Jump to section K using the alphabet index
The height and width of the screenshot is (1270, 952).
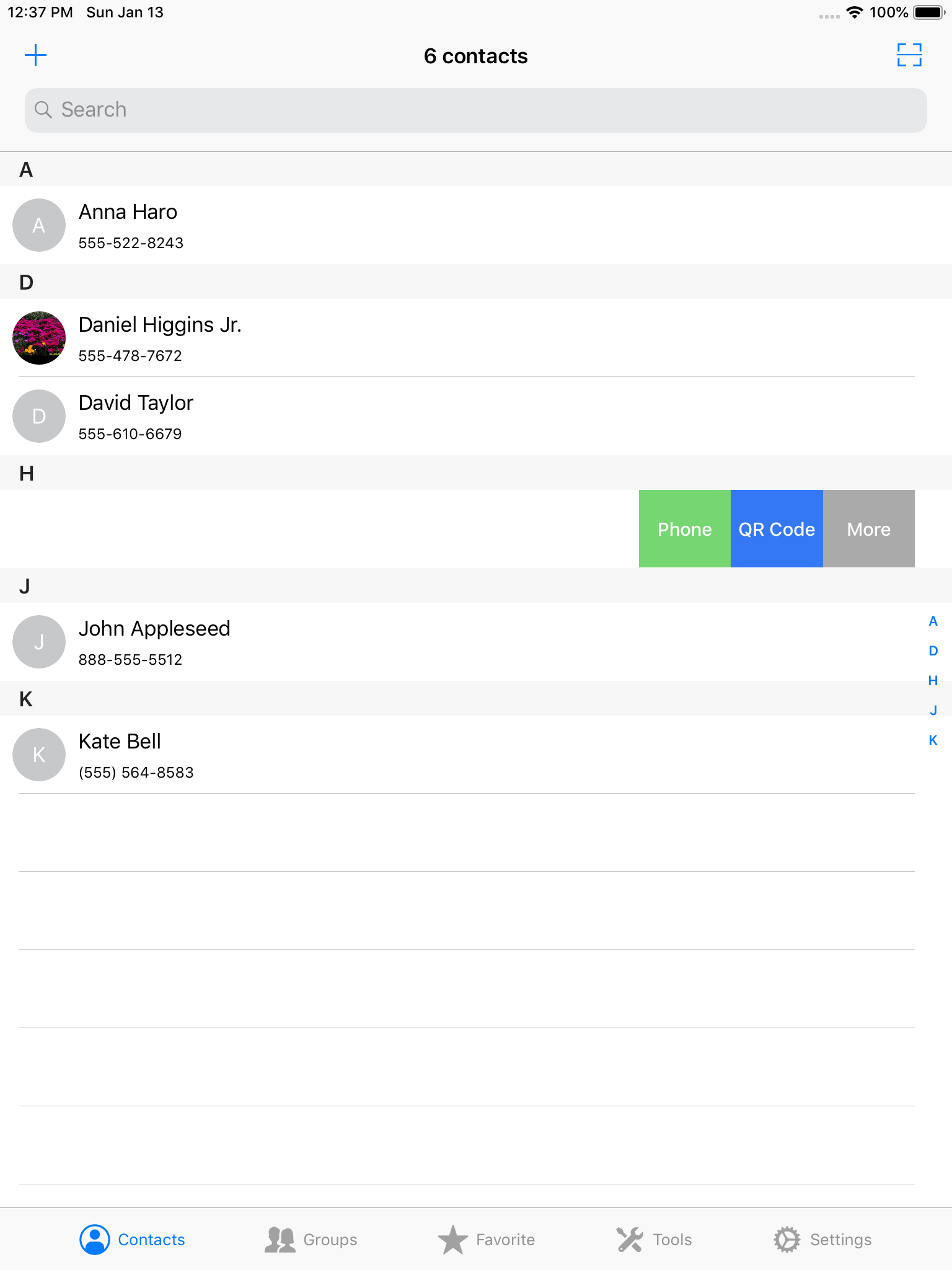(933, 740)
